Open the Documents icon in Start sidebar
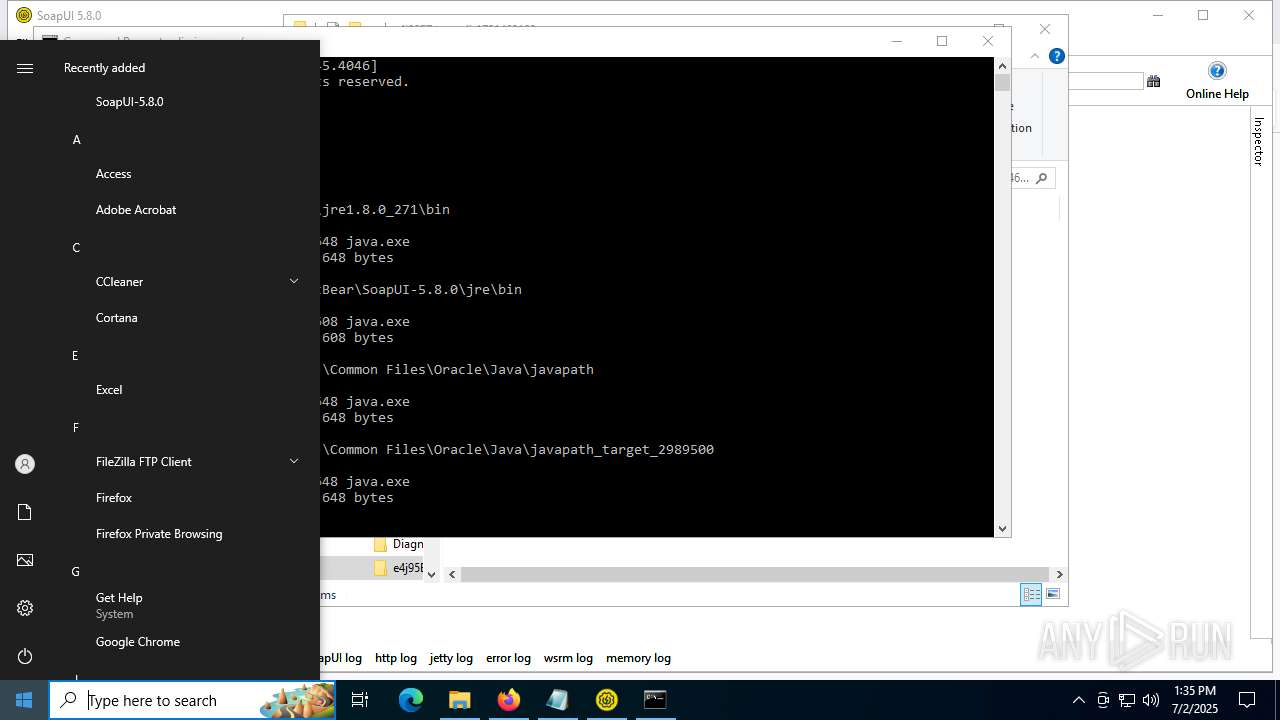The width and height of the screenshot is (1280, 720). [x=25, y=512]
